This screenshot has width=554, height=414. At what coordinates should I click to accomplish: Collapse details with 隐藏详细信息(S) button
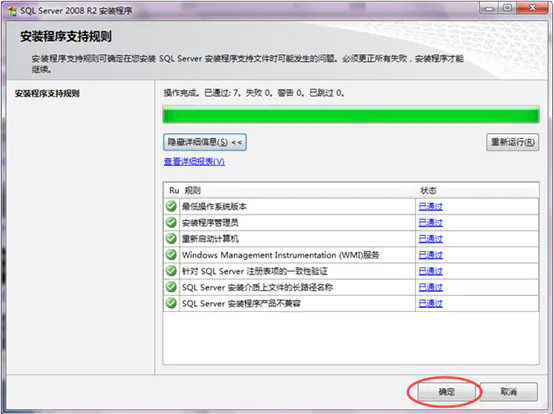[205, 142]
